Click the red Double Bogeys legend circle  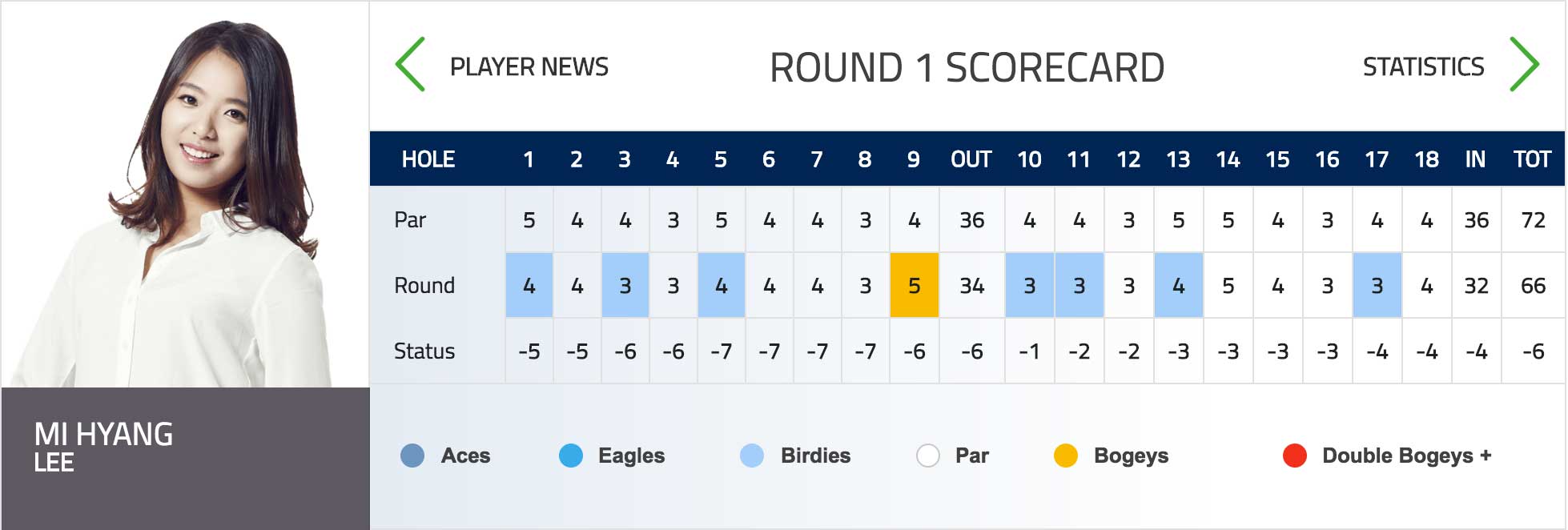coord(1295,456)
